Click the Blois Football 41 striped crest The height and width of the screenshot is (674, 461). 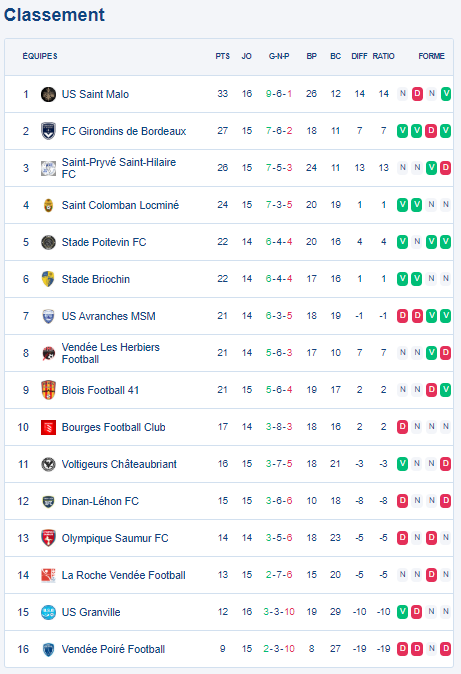48,390
